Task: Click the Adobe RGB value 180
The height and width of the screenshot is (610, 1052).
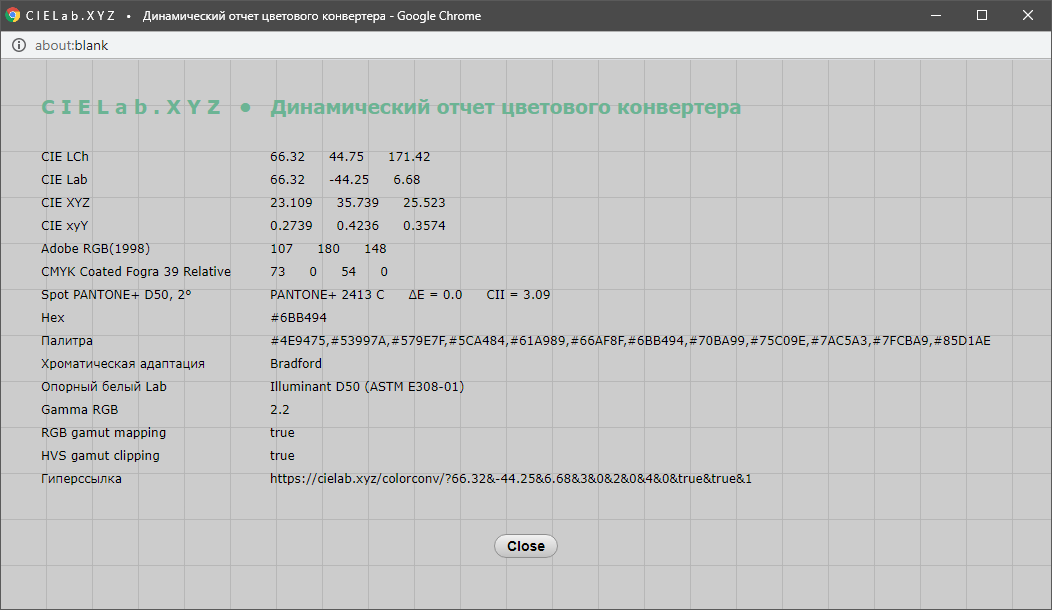Action: point(328,248)
